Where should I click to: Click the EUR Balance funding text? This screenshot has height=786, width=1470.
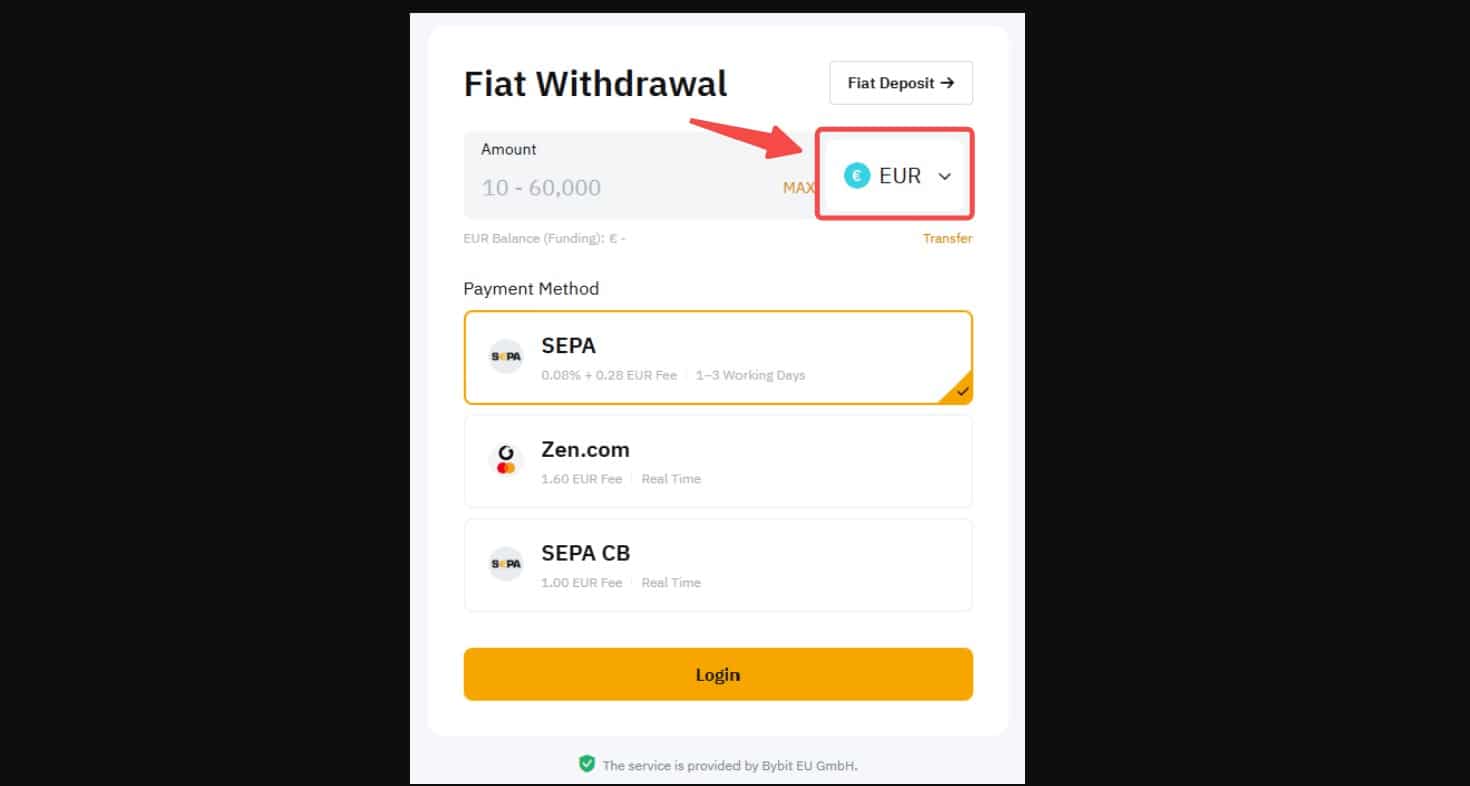pyautogui.click(x=545, y=239)
